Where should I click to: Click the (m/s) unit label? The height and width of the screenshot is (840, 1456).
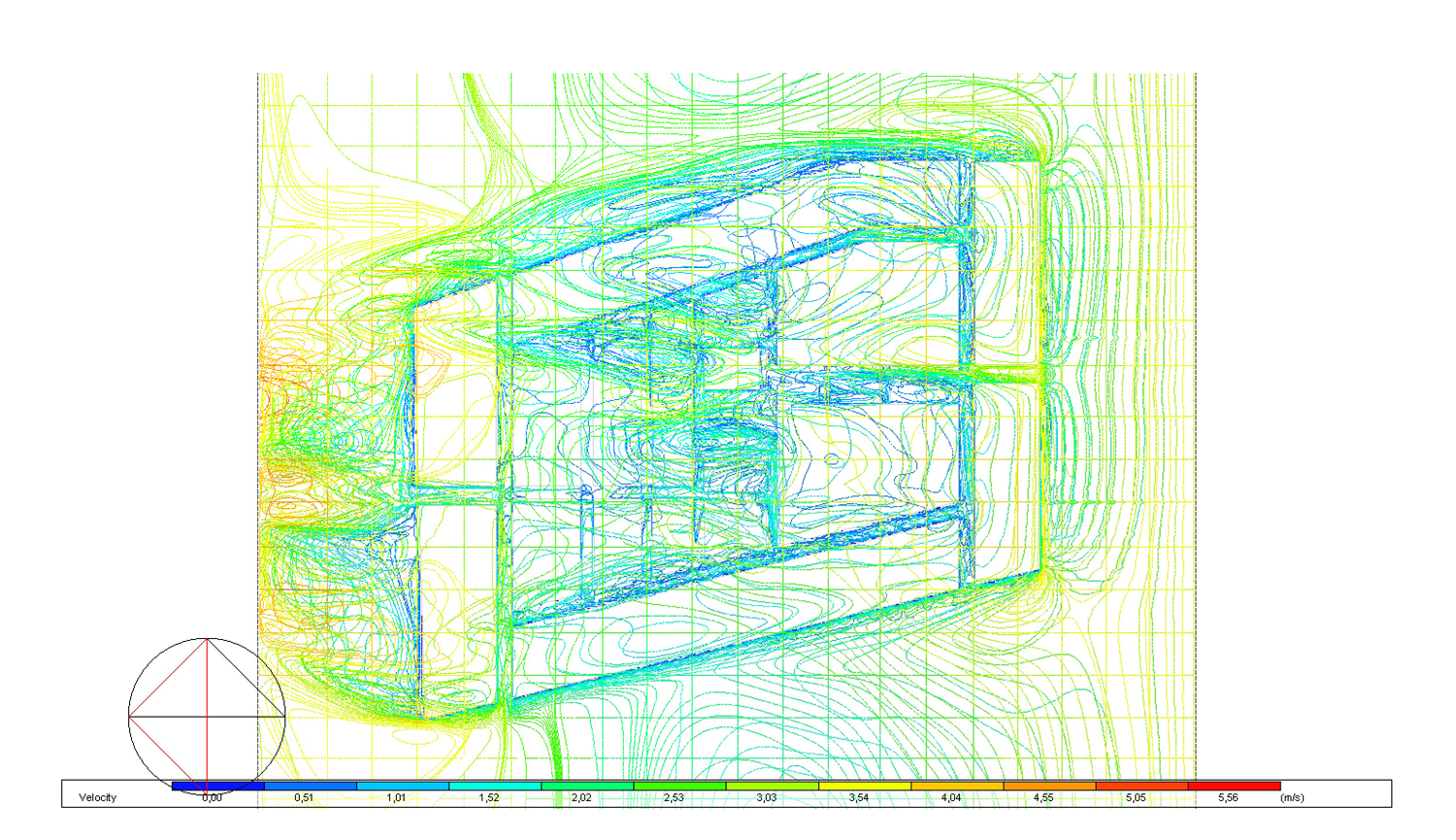pyautogui.click(x=1291, y=797)
